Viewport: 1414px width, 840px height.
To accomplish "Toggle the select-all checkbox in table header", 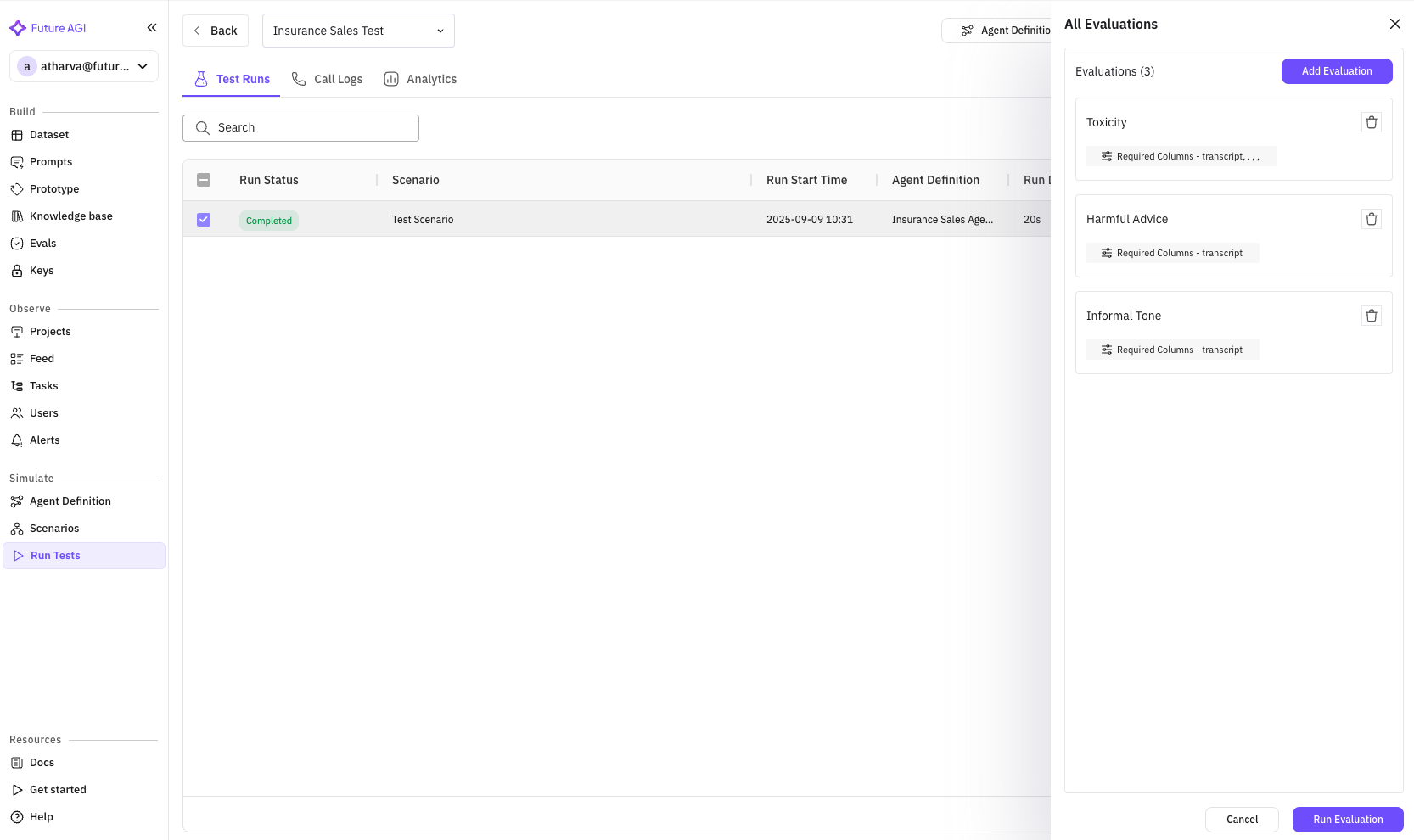I will click(204, 180).
